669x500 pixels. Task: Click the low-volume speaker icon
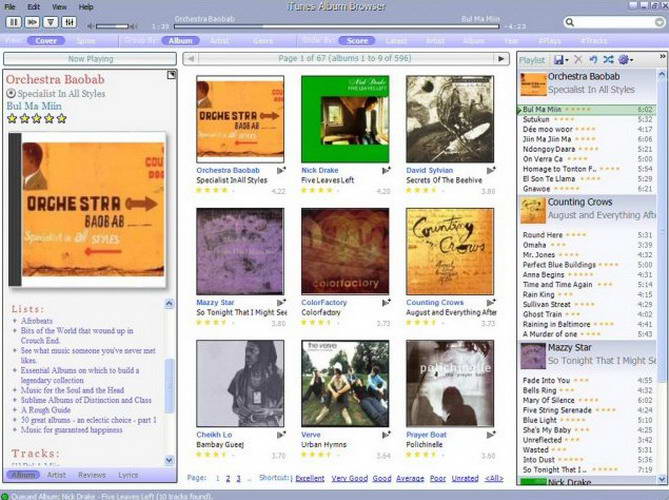click(90, 26)
